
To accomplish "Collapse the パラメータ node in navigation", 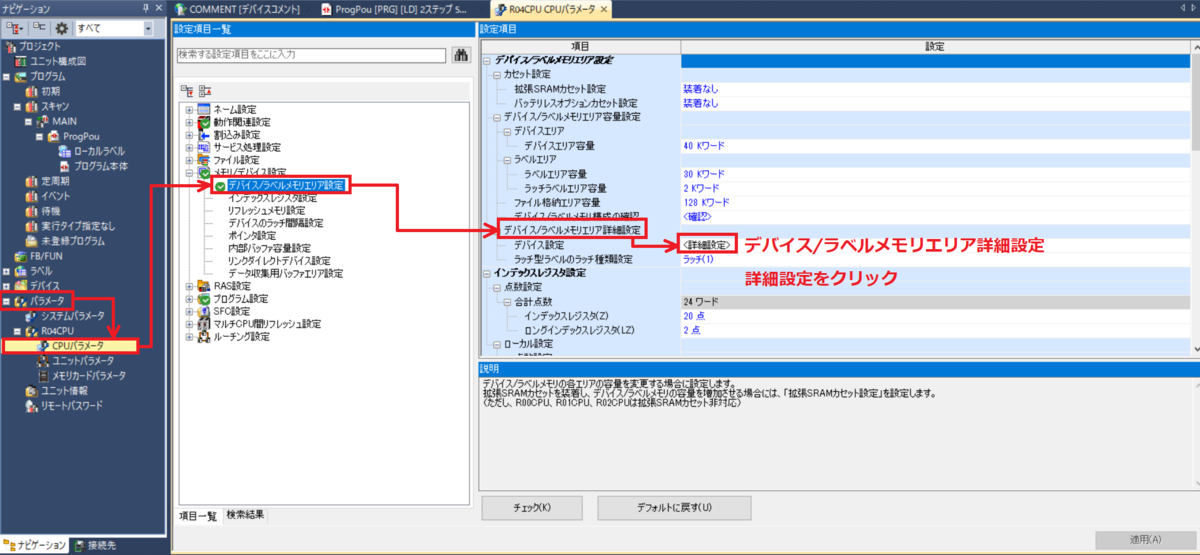I will [x=6, y=301].
